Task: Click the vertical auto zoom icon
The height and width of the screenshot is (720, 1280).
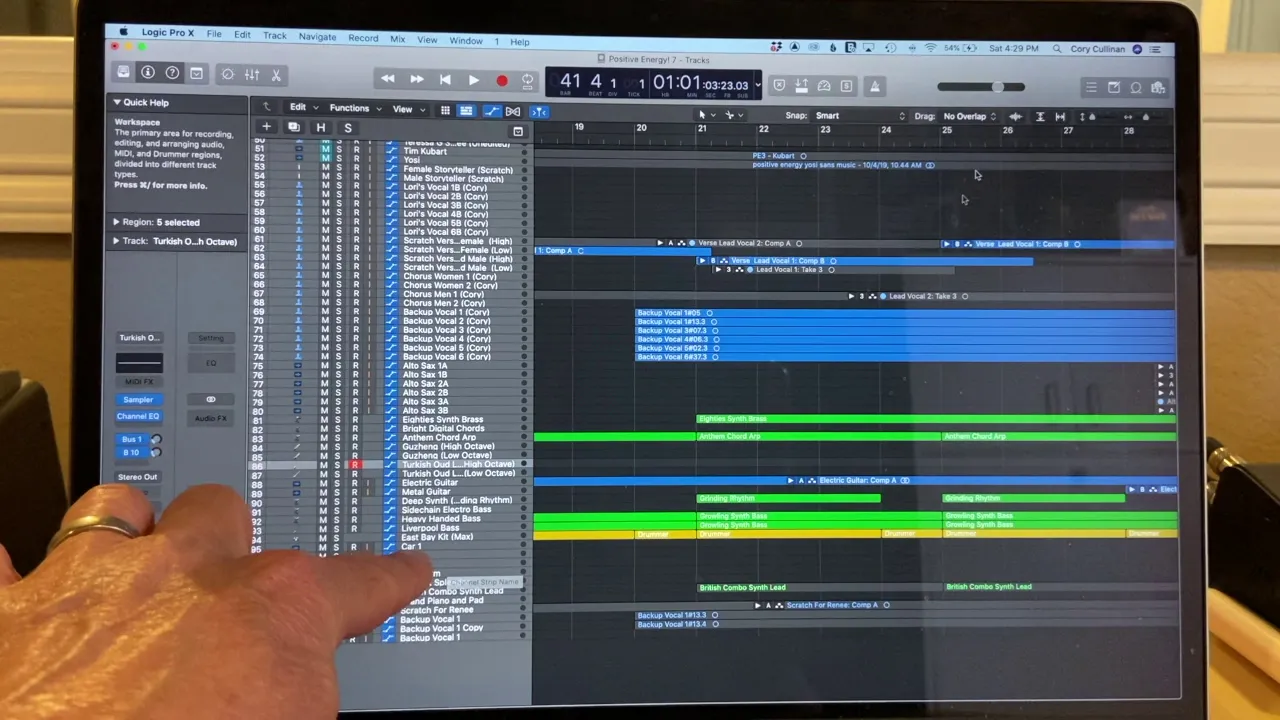Action: click(x=1040, y=117)
